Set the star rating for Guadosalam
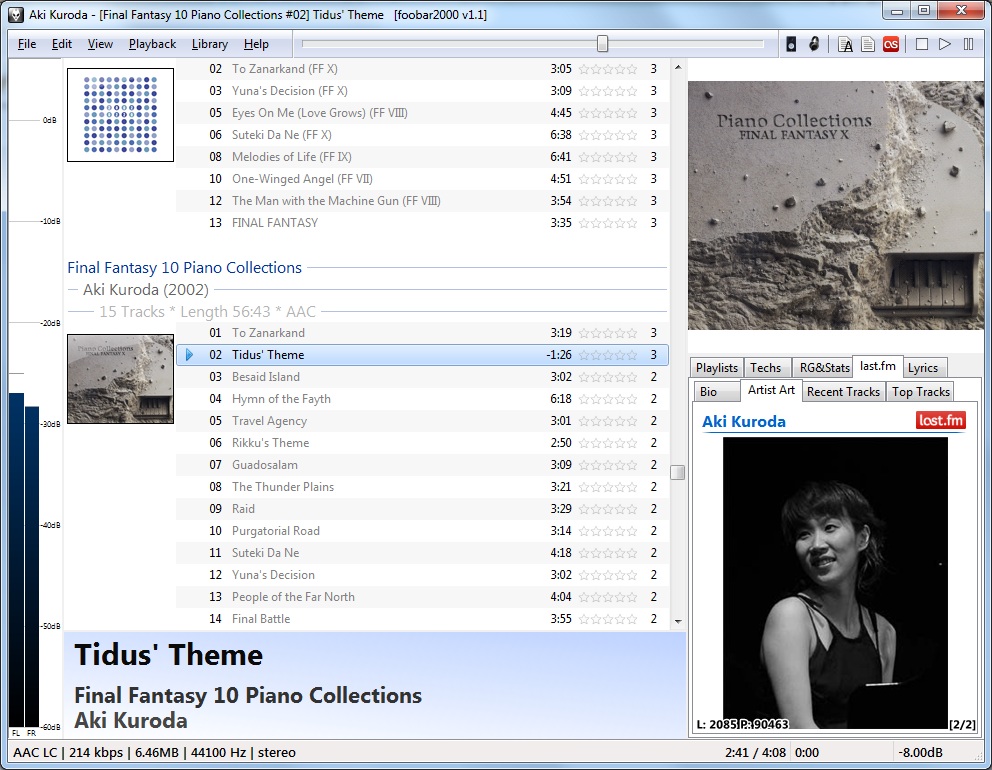 pyautogui.click(x=607, y=465)
